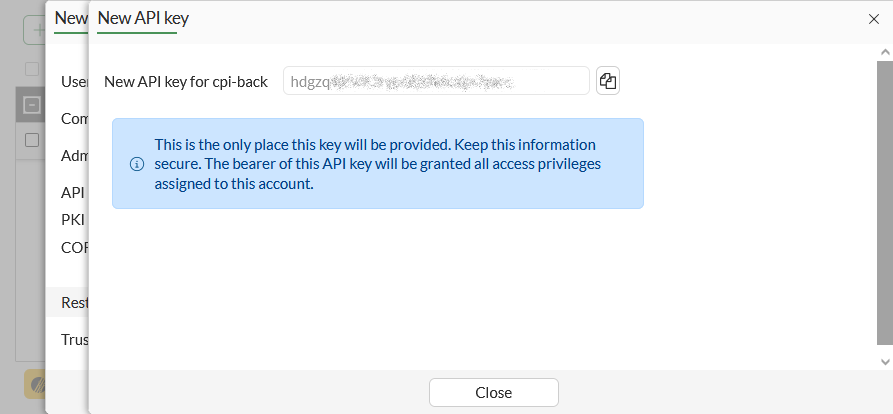Click the partially hidden "Trus" label
This screenshot has width=893, height=414.
[74, 339]
